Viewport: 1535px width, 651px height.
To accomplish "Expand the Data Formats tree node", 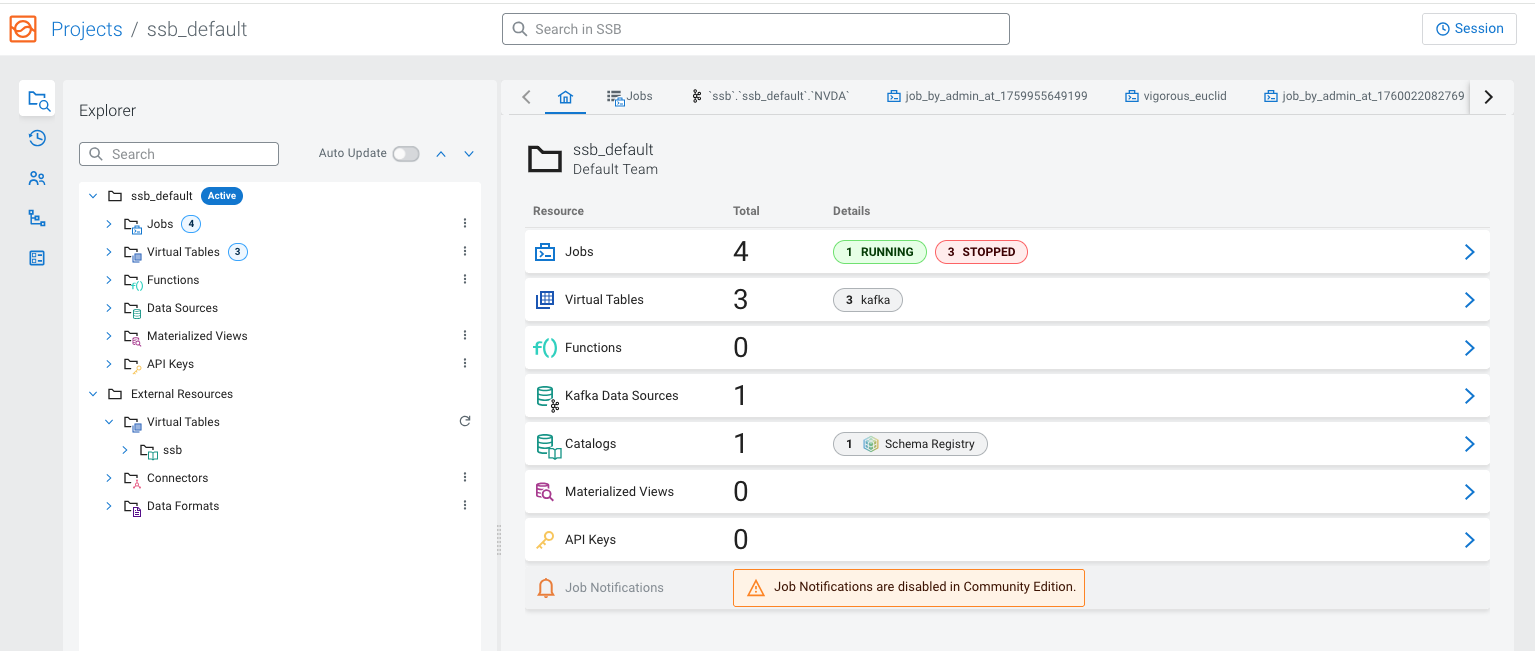I will click(x=109, y=506).
